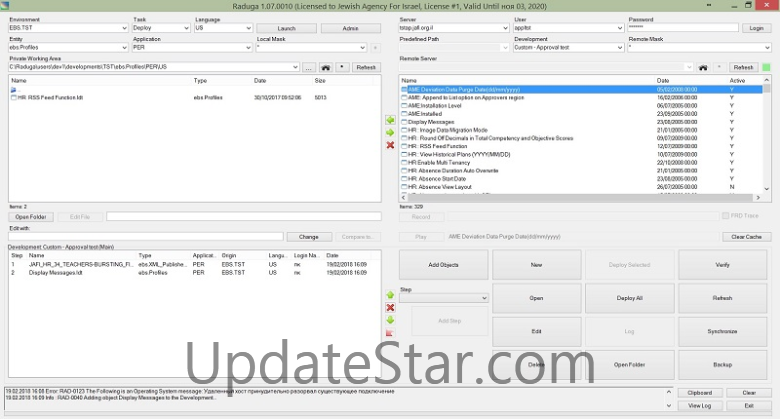Click the asterisk button next to Private Working Area

click(x=342, y=67)
